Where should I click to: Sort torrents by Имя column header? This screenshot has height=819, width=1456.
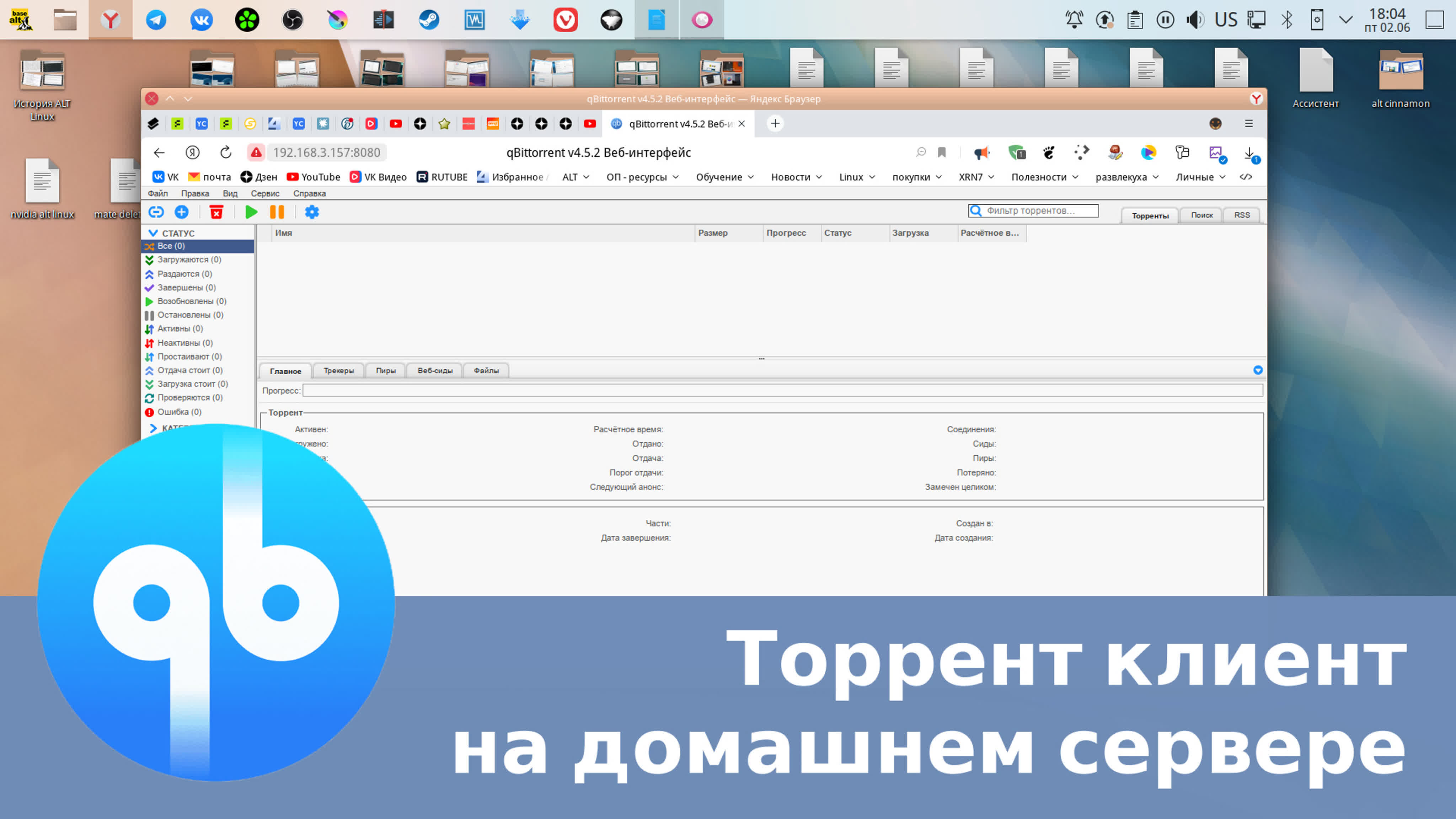(483, 233)
